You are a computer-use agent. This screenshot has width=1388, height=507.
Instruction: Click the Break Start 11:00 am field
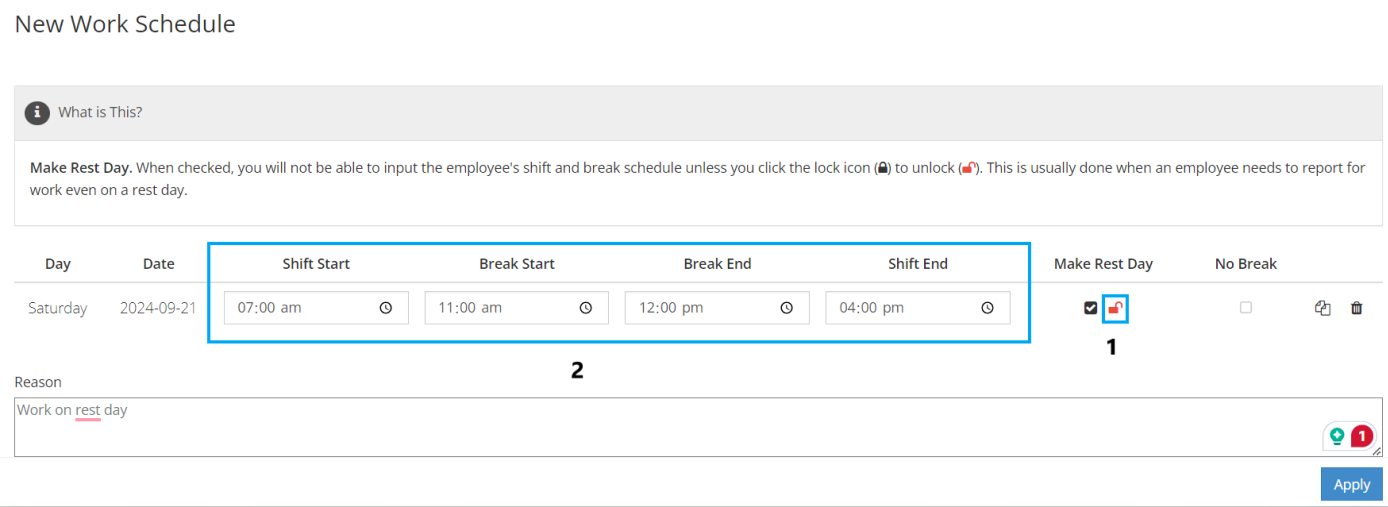(x=517, y=308)
